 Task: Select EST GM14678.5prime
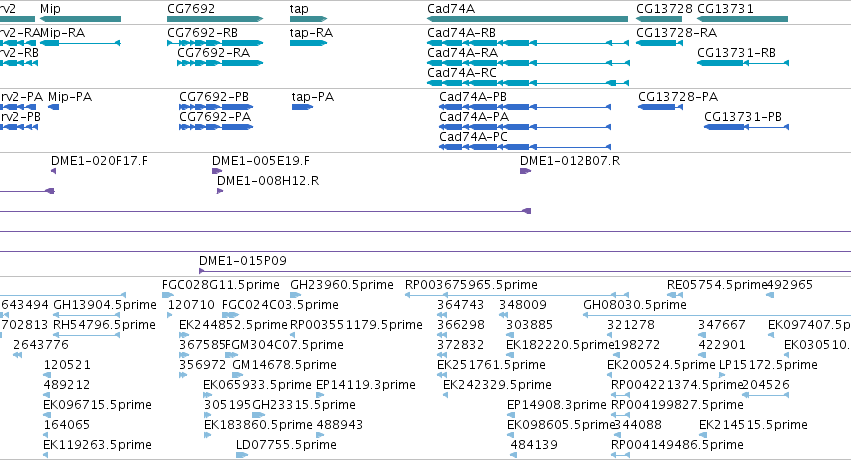[238, 375]
